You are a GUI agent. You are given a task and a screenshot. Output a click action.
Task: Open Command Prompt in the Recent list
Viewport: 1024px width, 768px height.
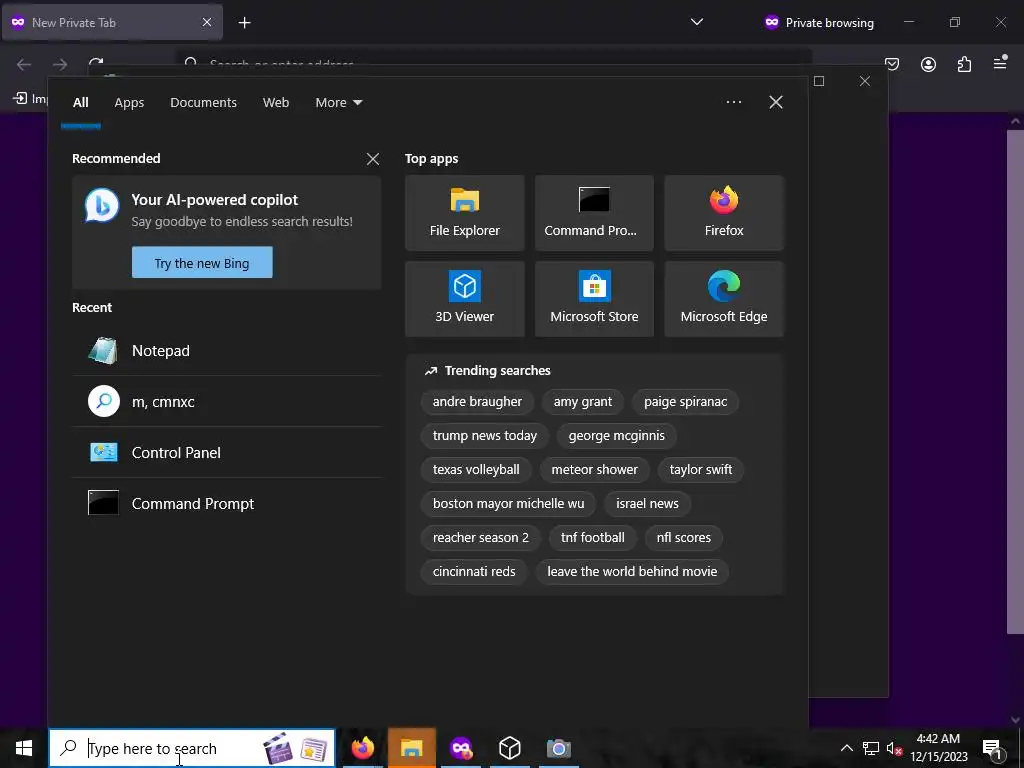[227, 504]
